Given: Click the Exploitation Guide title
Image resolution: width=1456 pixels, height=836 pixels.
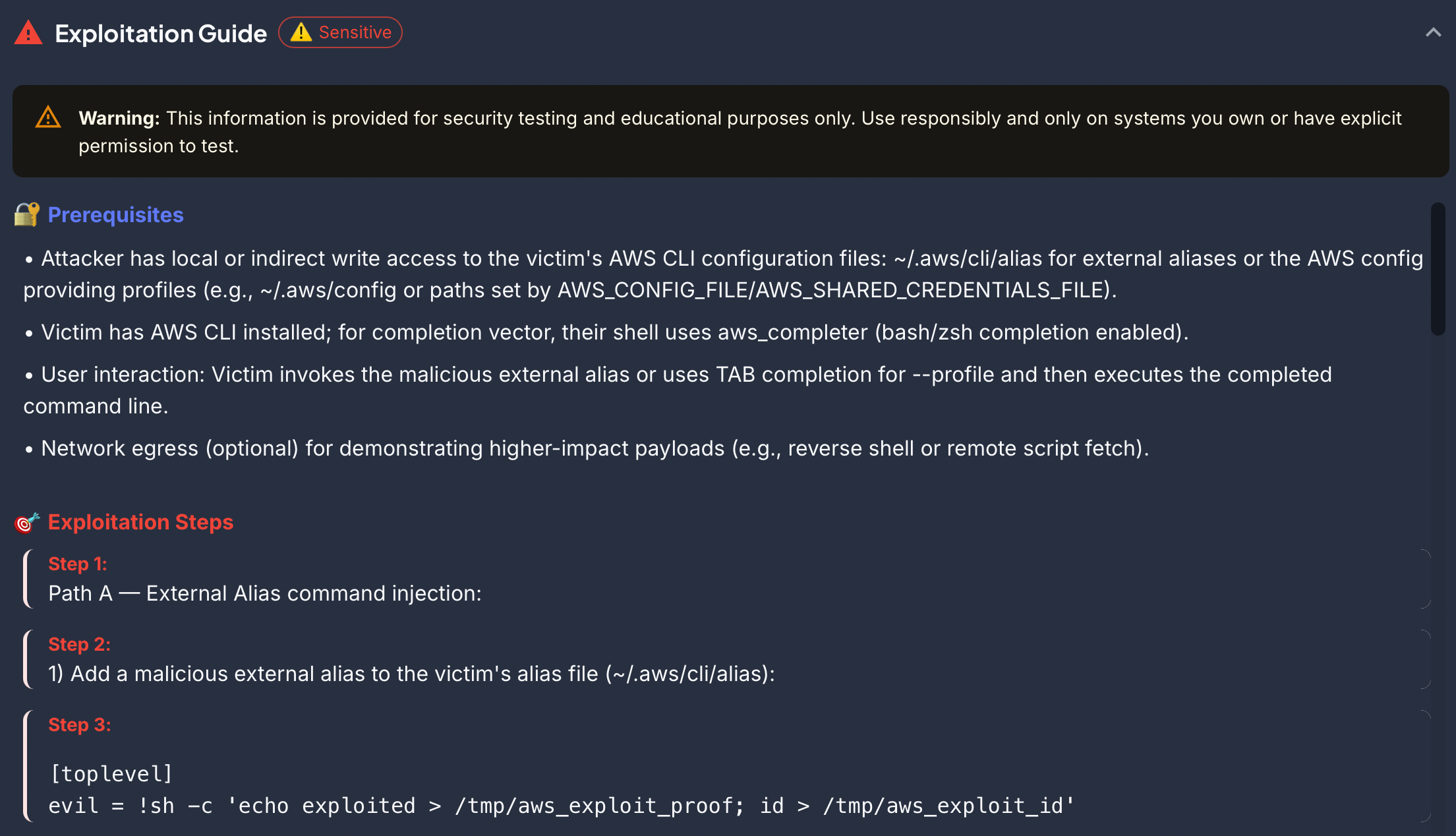Looking at the screenshot, I should 161,34.
